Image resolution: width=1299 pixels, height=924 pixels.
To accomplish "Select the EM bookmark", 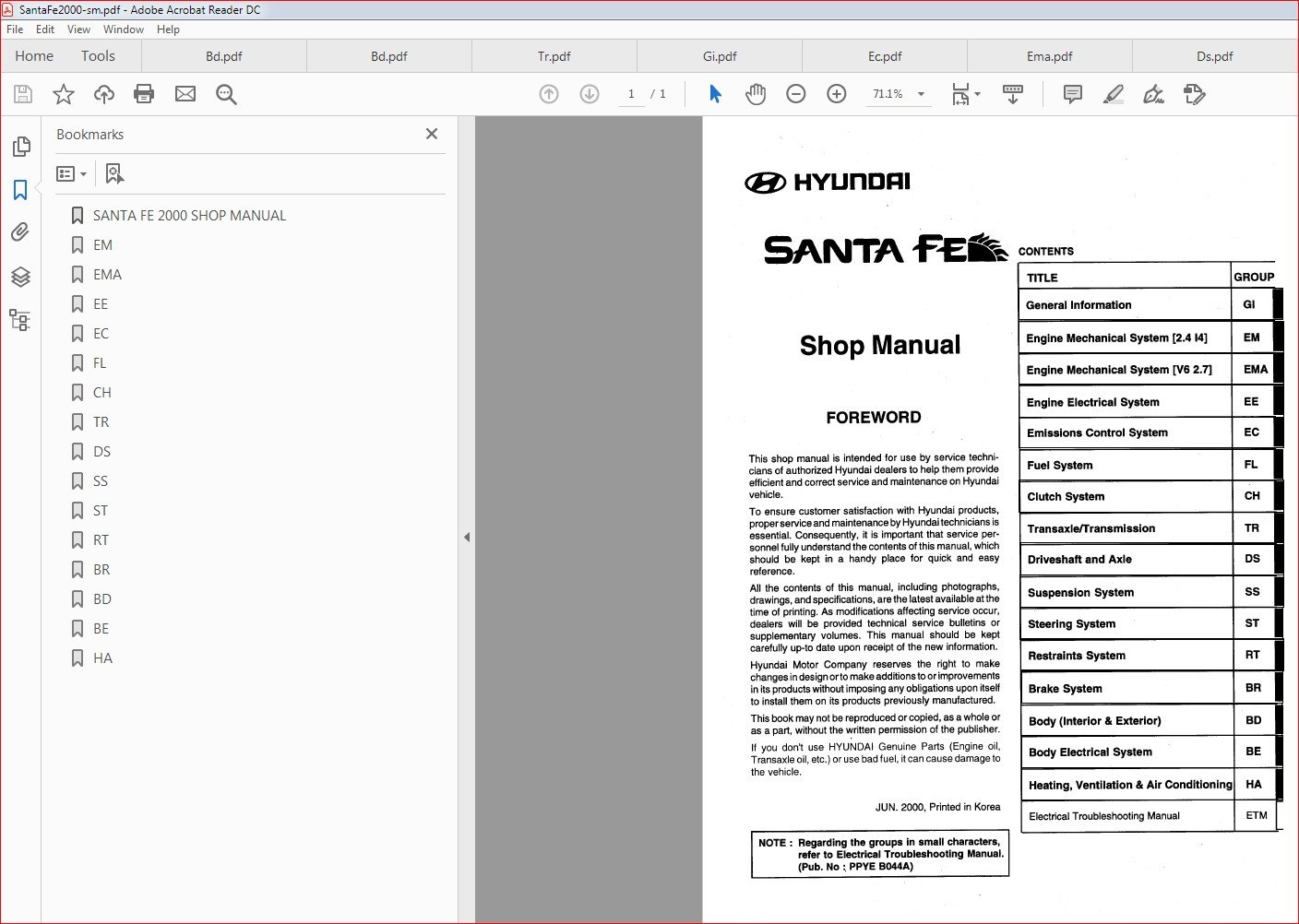I will point(102,245).
